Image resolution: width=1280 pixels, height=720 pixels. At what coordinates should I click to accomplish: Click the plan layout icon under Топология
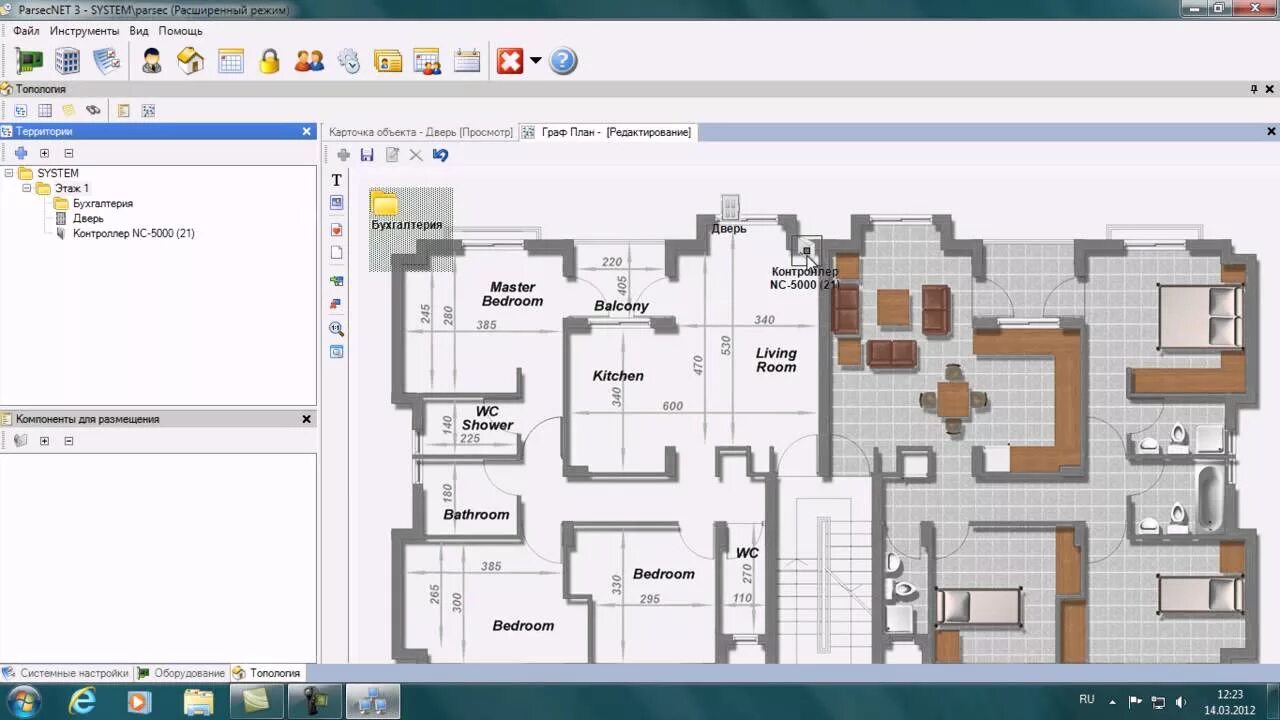point(148,111)
